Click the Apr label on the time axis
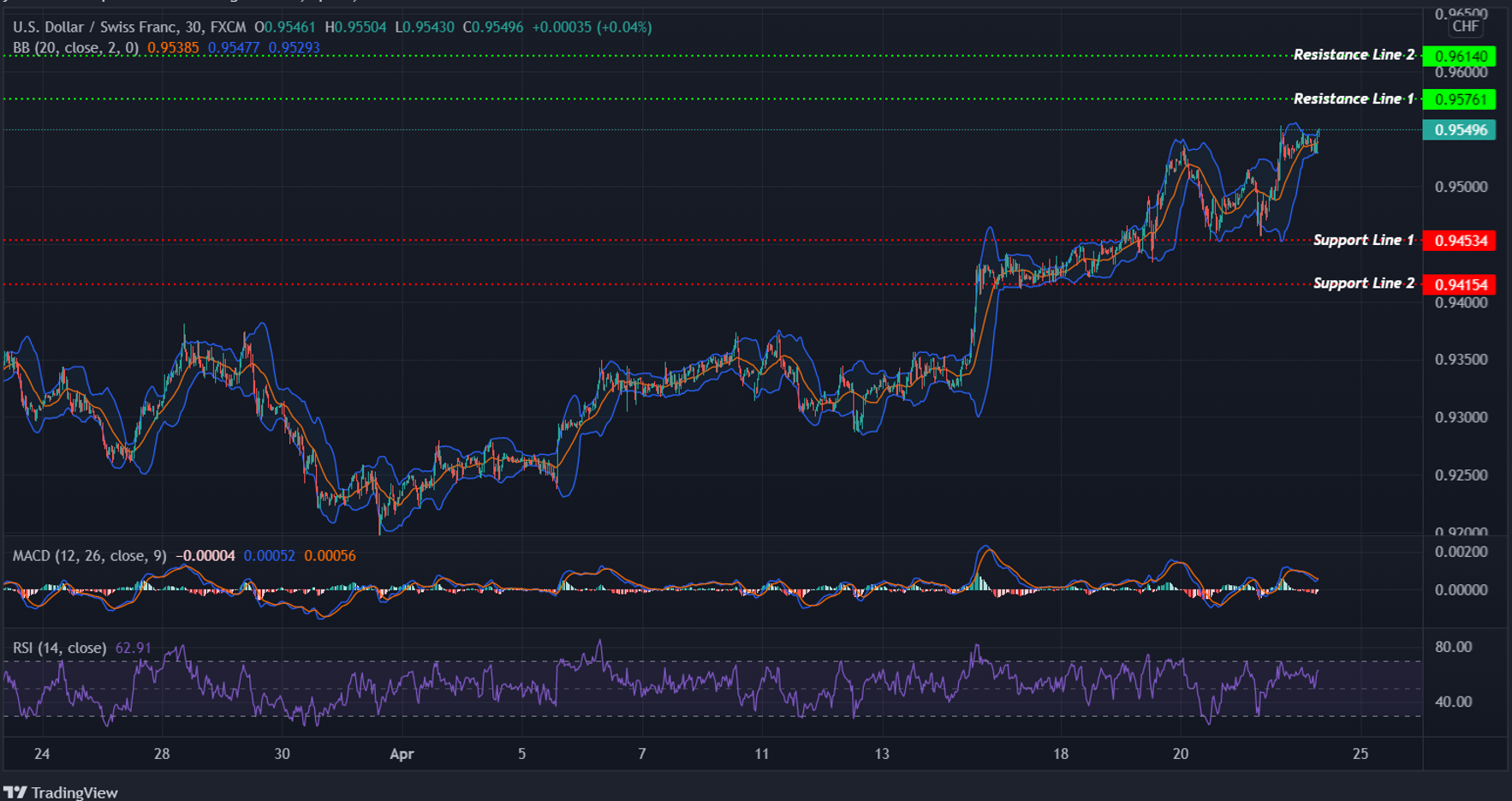 tap(402, 755)
